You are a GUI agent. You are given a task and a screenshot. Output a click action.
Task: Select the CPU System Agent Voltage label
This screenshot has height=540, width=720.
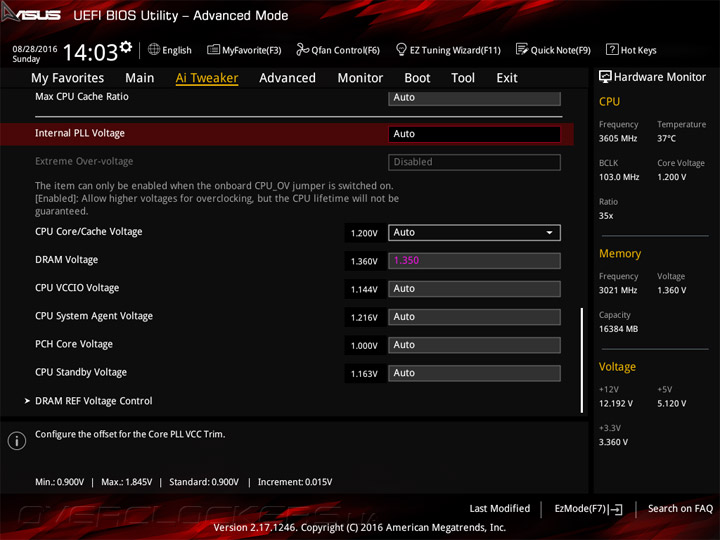click(94, 316)
